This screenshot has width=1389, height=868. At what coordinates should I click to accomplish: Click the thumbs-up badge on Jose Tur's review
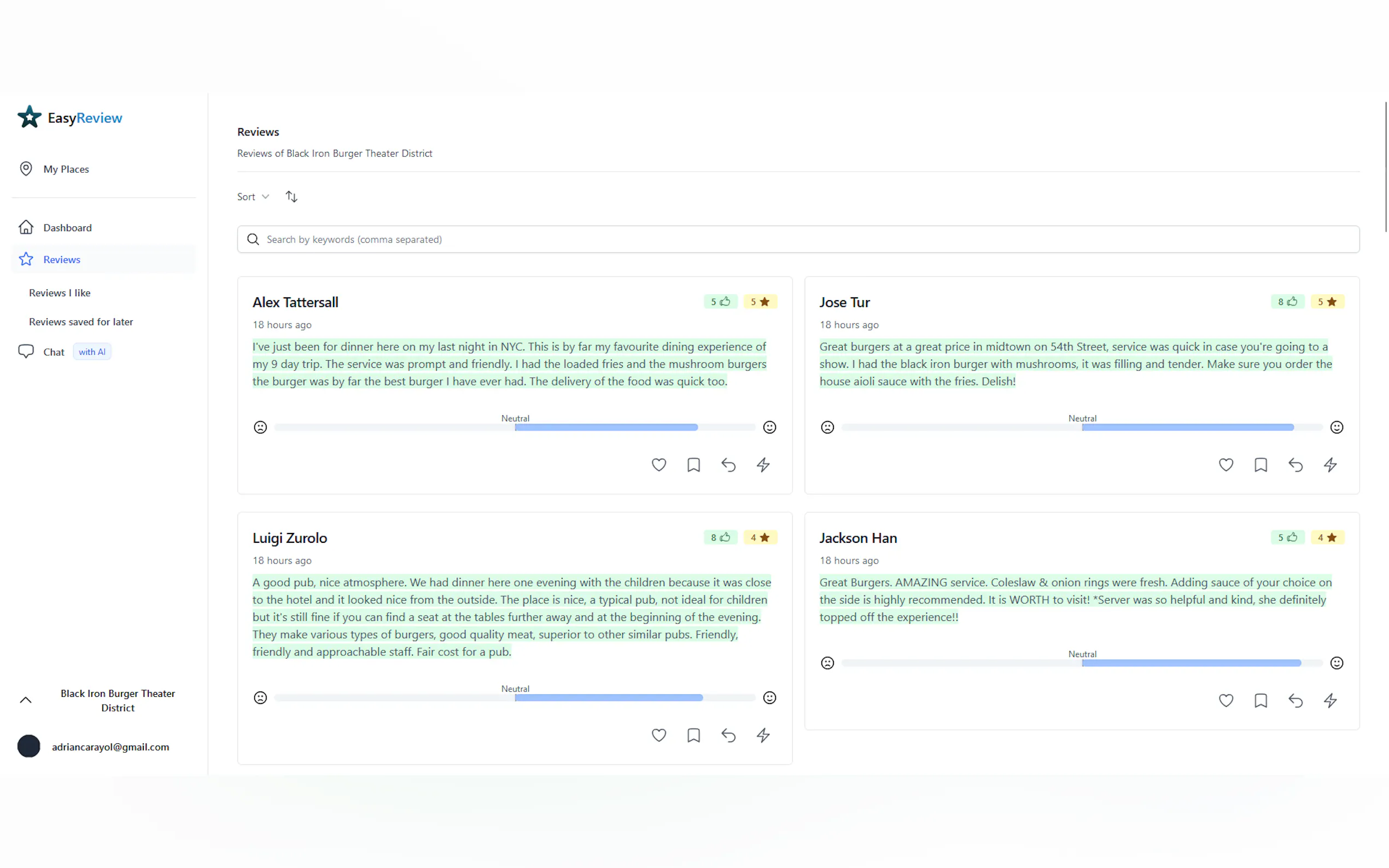1287,301
